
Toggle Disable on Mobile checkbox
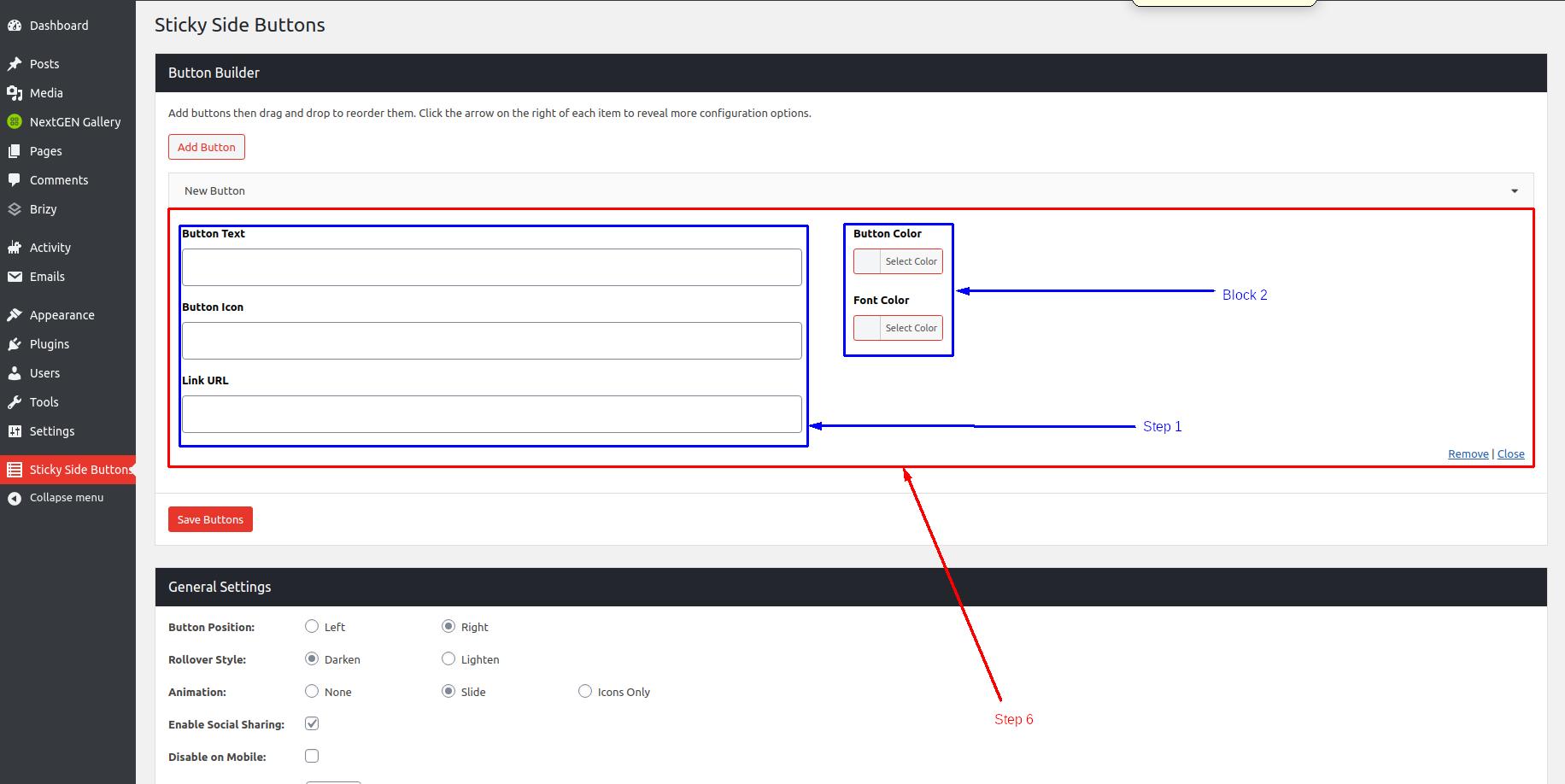point(312,756)
